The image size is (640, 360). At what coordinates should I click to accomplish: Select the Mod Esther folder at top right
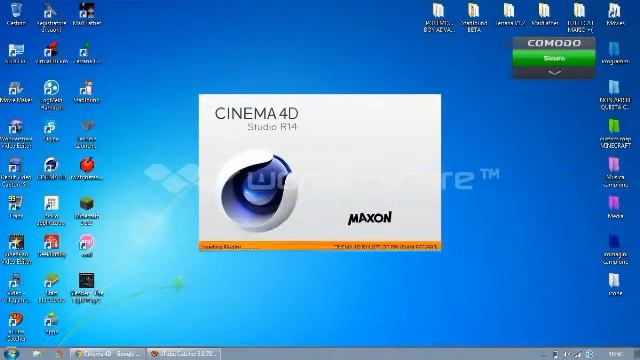(x=544, y=14)
